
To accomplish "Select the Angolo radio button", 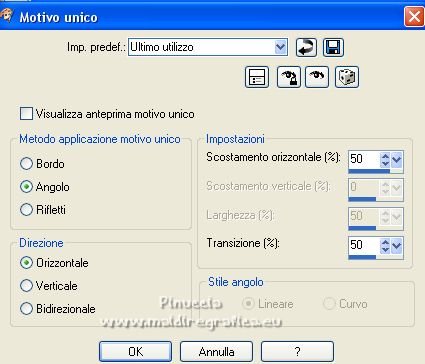I will tap(26, 187).
